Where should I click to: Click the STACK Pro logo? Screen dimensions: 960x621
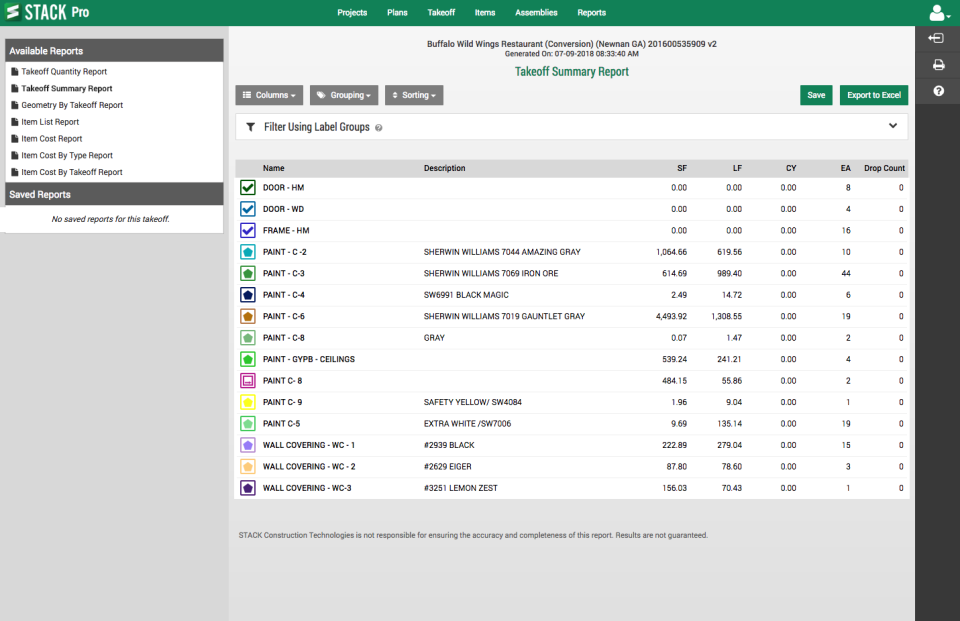pos(47,12)
